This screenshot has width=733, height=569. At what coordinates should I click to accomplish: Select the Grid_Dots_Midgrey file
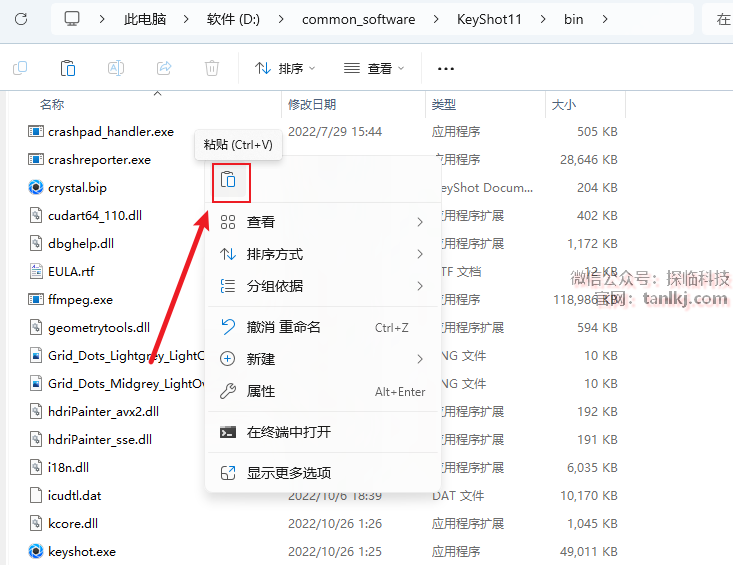click(x=126, y=384)
